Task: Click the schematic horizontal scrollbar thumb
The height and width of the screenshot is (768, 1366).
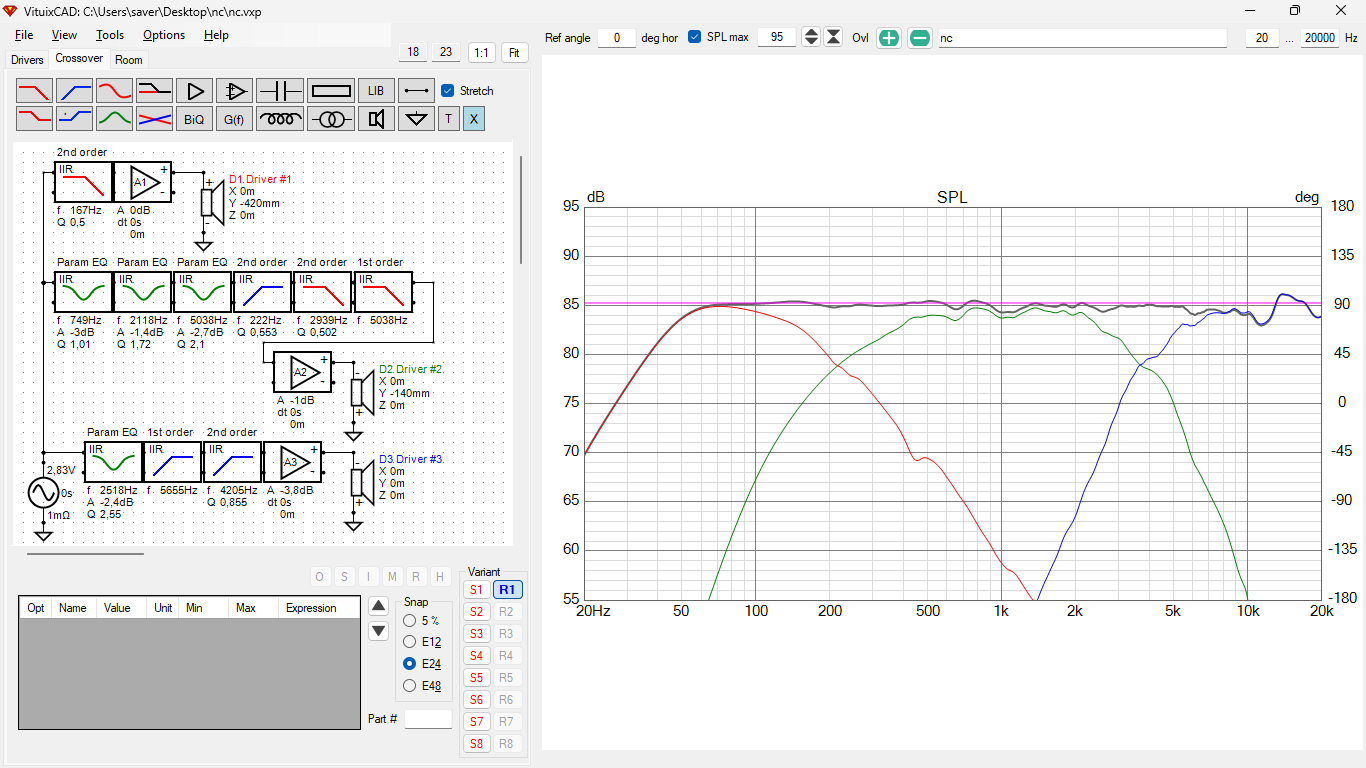Action: pos(85,553)
